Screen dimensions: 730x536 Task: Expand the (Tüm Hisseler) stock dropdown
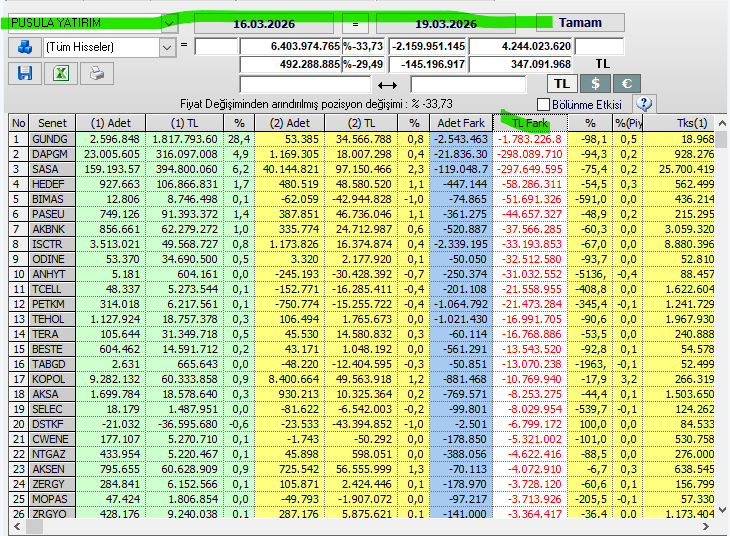click(x=167, y=47)
